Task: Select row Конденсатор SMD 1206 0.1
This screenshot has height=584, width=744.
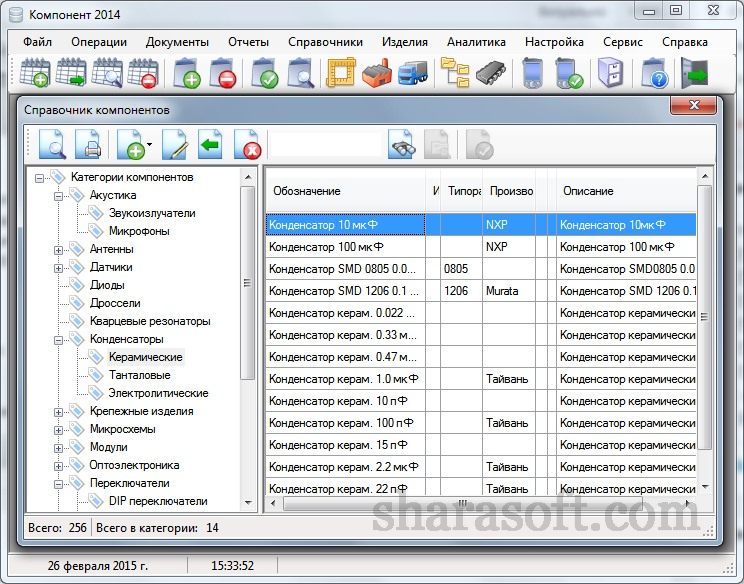Action: point(481,291)
